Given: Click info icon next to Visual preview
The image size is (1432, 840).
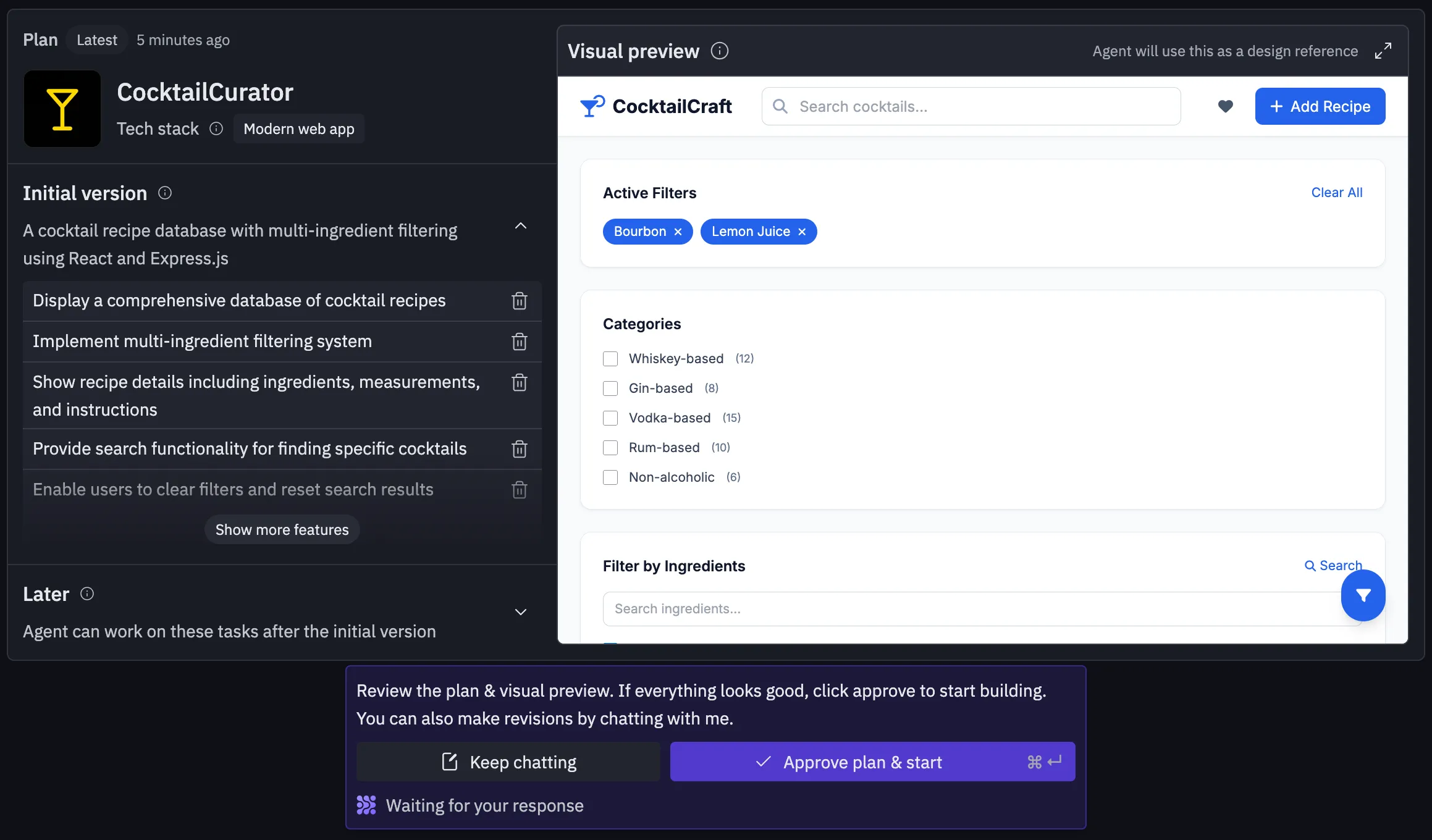Looking at the screenshot, I should [719, 51].
